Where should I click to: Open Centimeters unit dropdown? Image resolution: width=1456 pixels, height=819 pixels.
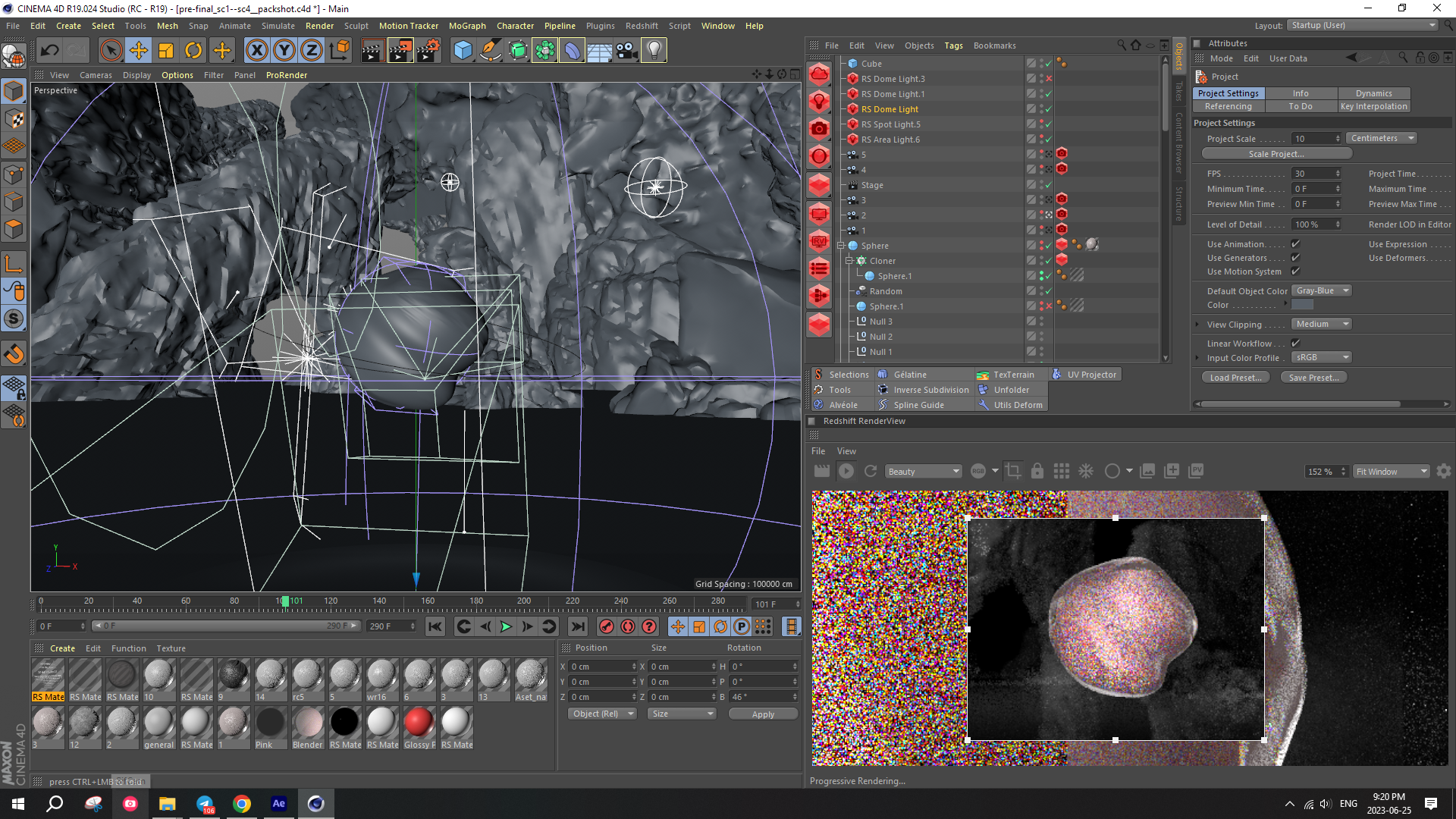(1382, 139)
